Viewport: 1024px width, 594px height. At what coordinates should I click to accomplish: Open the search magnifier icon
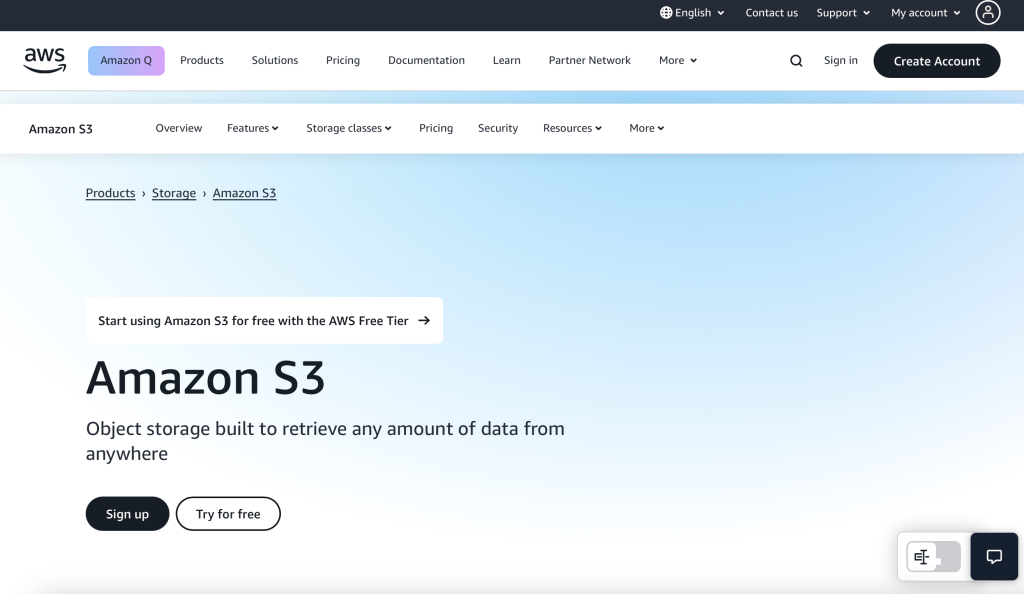(x=795, y=61)
